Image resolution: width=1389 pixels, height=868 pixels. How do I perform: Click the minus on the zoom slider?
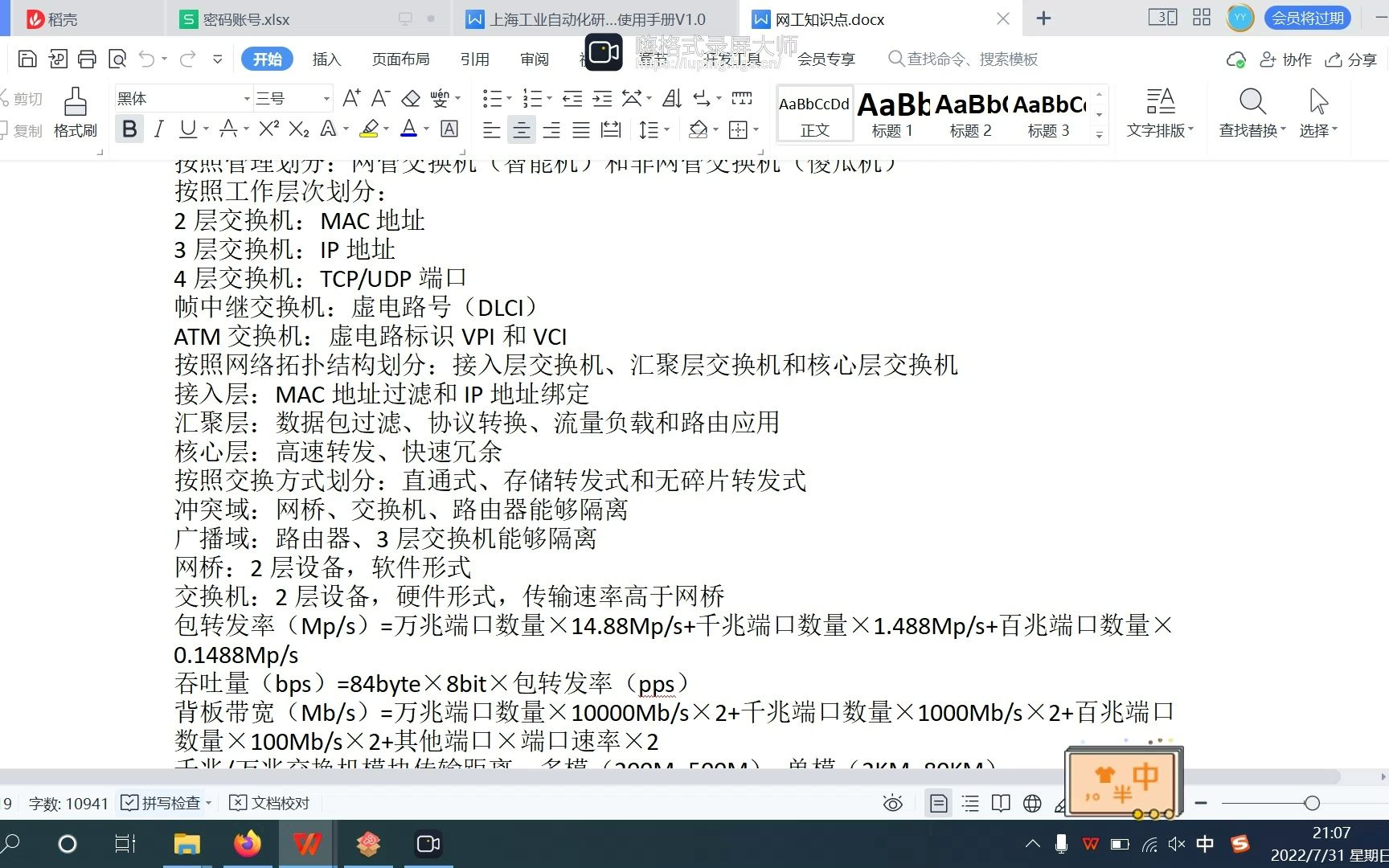point(1201,803)
